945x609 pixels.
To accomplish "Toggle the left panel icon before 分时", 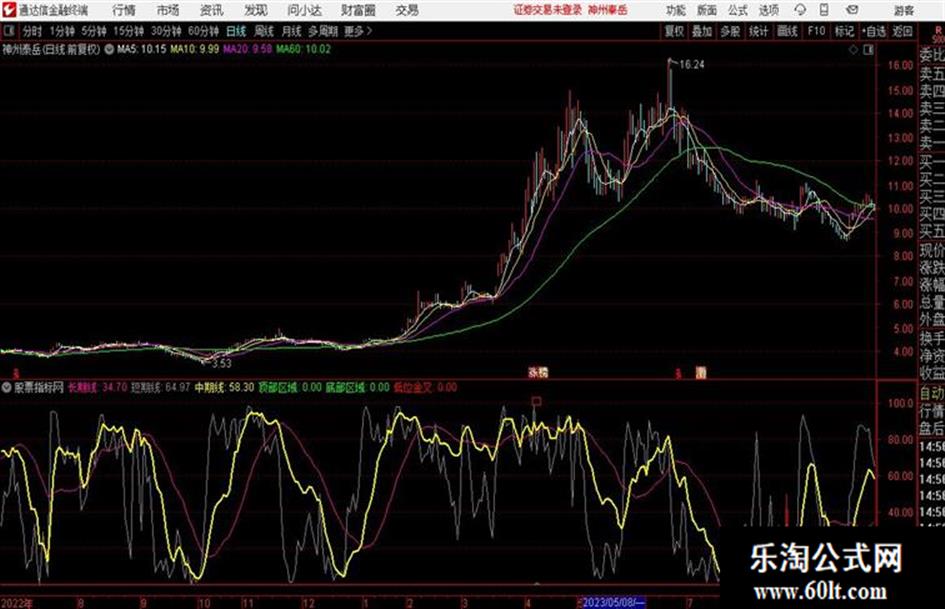I will (9, 31).
